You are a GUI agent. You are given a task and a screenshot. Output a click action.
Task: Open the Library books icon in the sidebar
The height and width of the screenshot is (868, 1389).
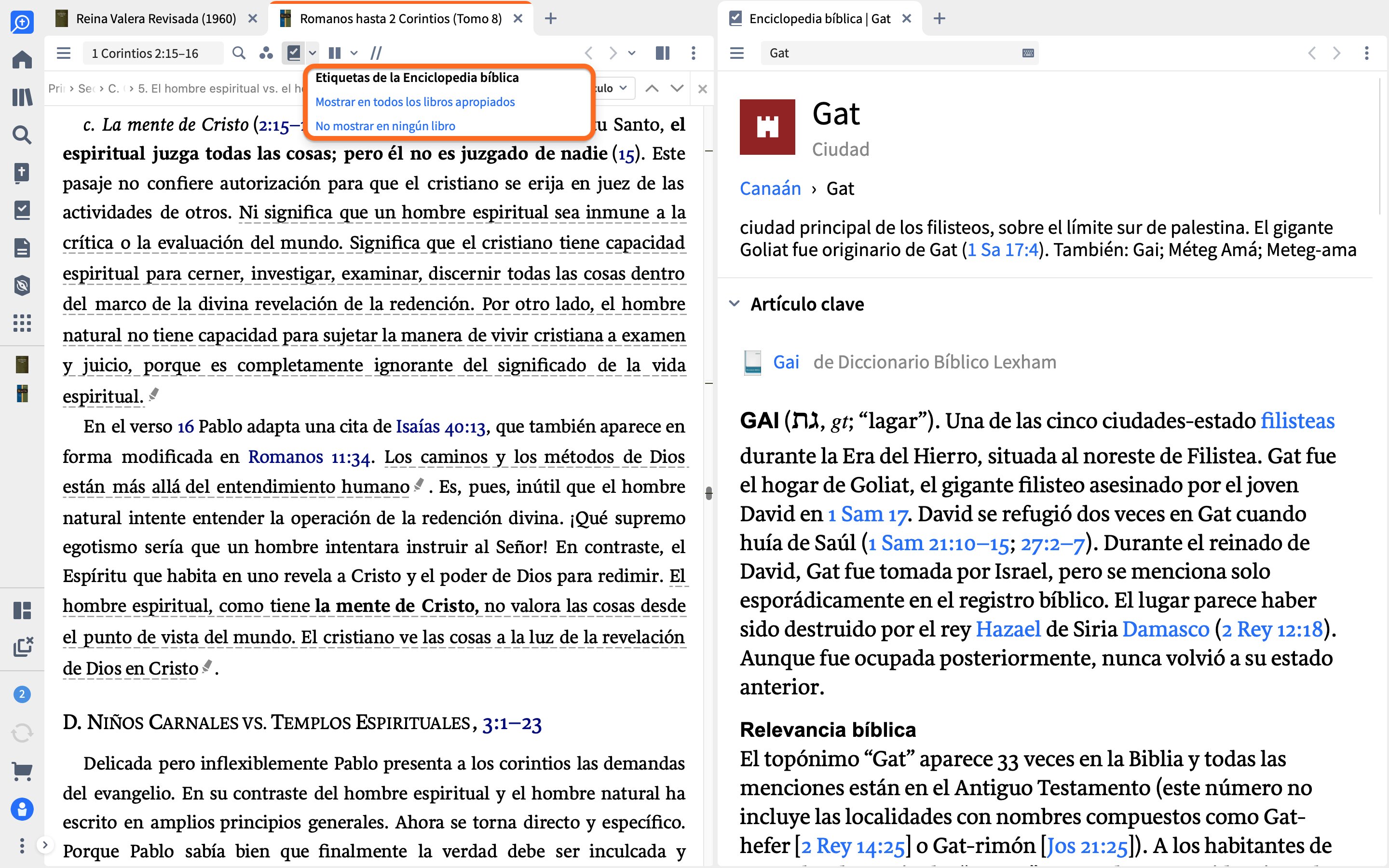[x=22, y=97]
